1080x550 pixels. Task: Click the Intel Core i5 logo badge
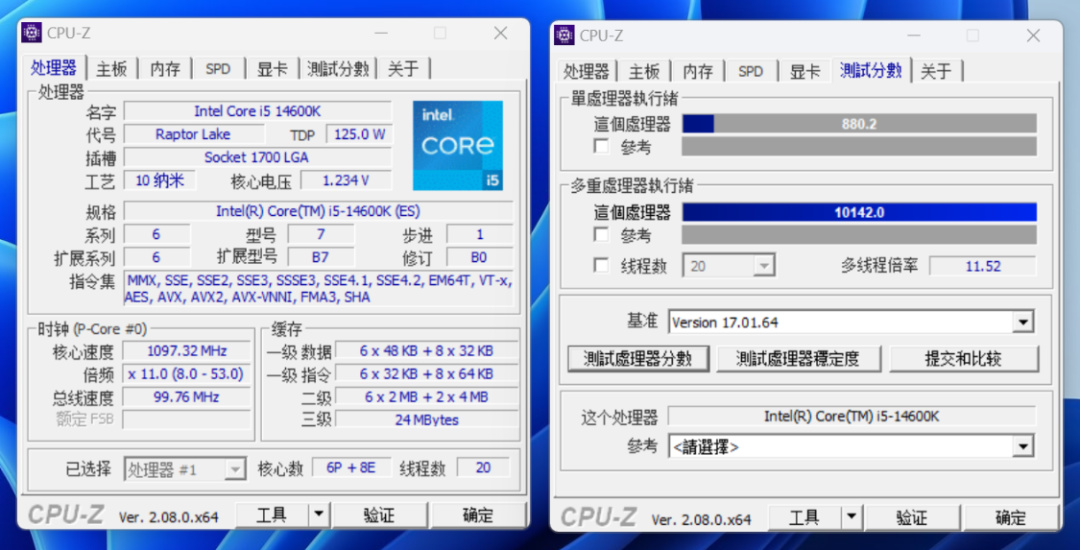pyautogui.click(x=457, y=145)
